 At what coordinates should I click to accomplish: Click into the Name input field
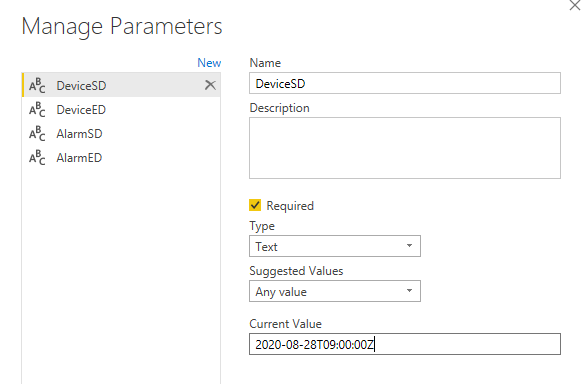(405, 83)
